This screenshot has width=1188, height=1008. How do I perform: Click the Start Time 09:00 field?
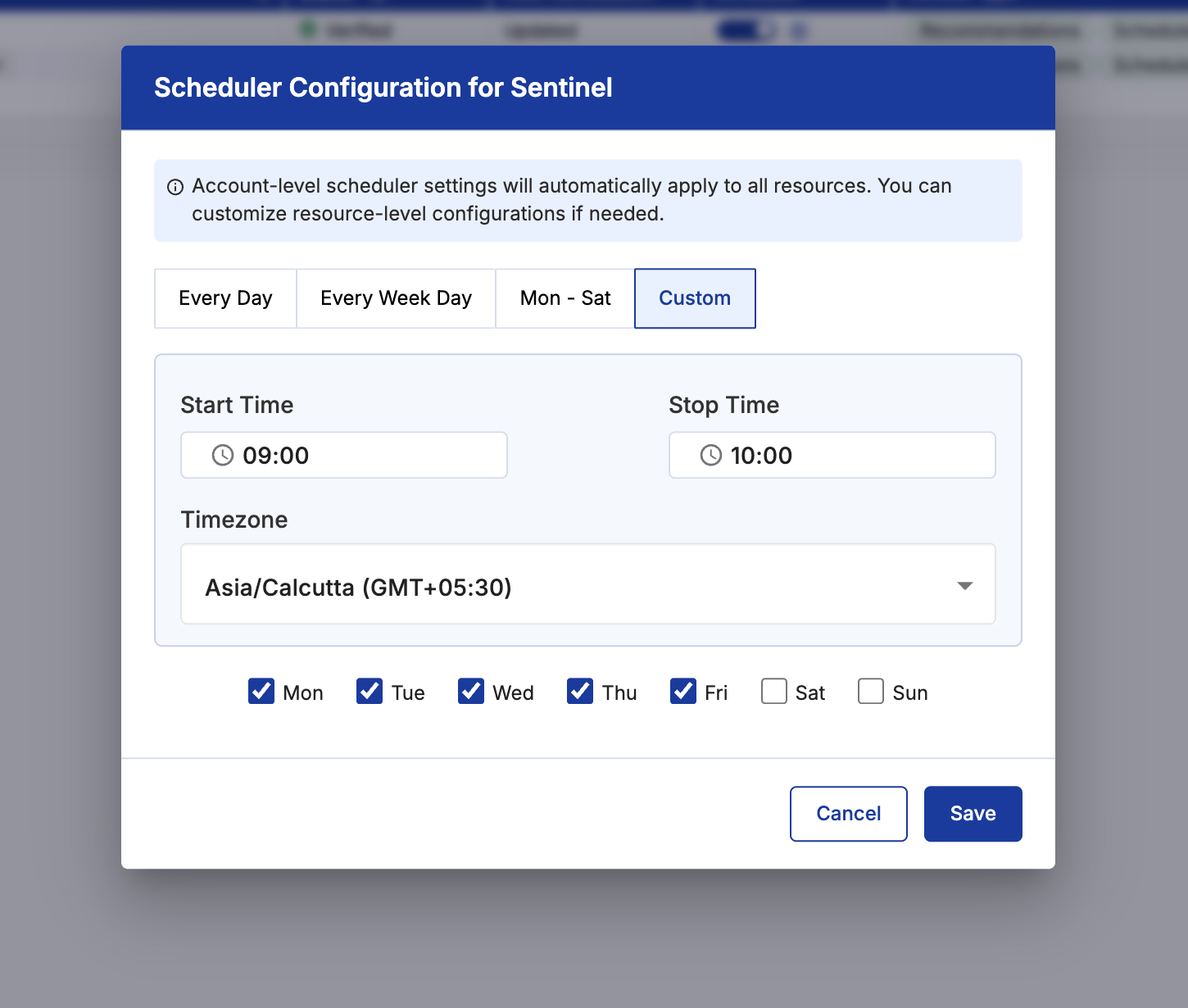pyautogui.click(x=344, y=455)
